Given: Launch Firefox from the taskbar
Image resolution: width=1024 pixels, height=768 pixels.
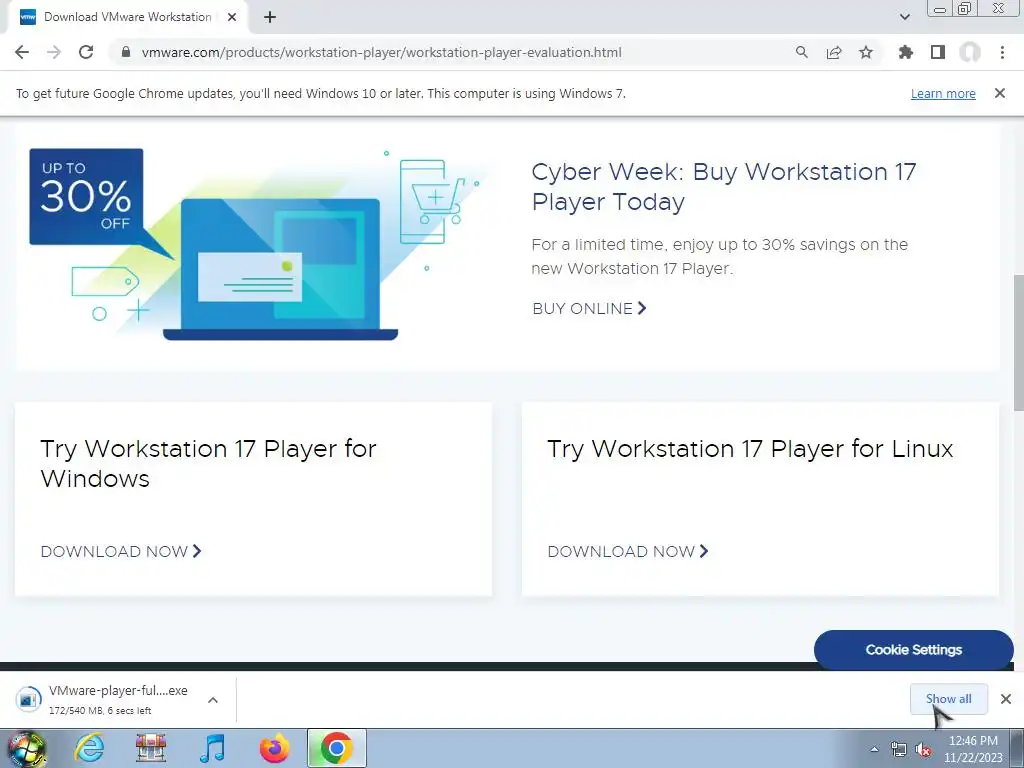Looking at the screenshot, I should pos(274,748).
